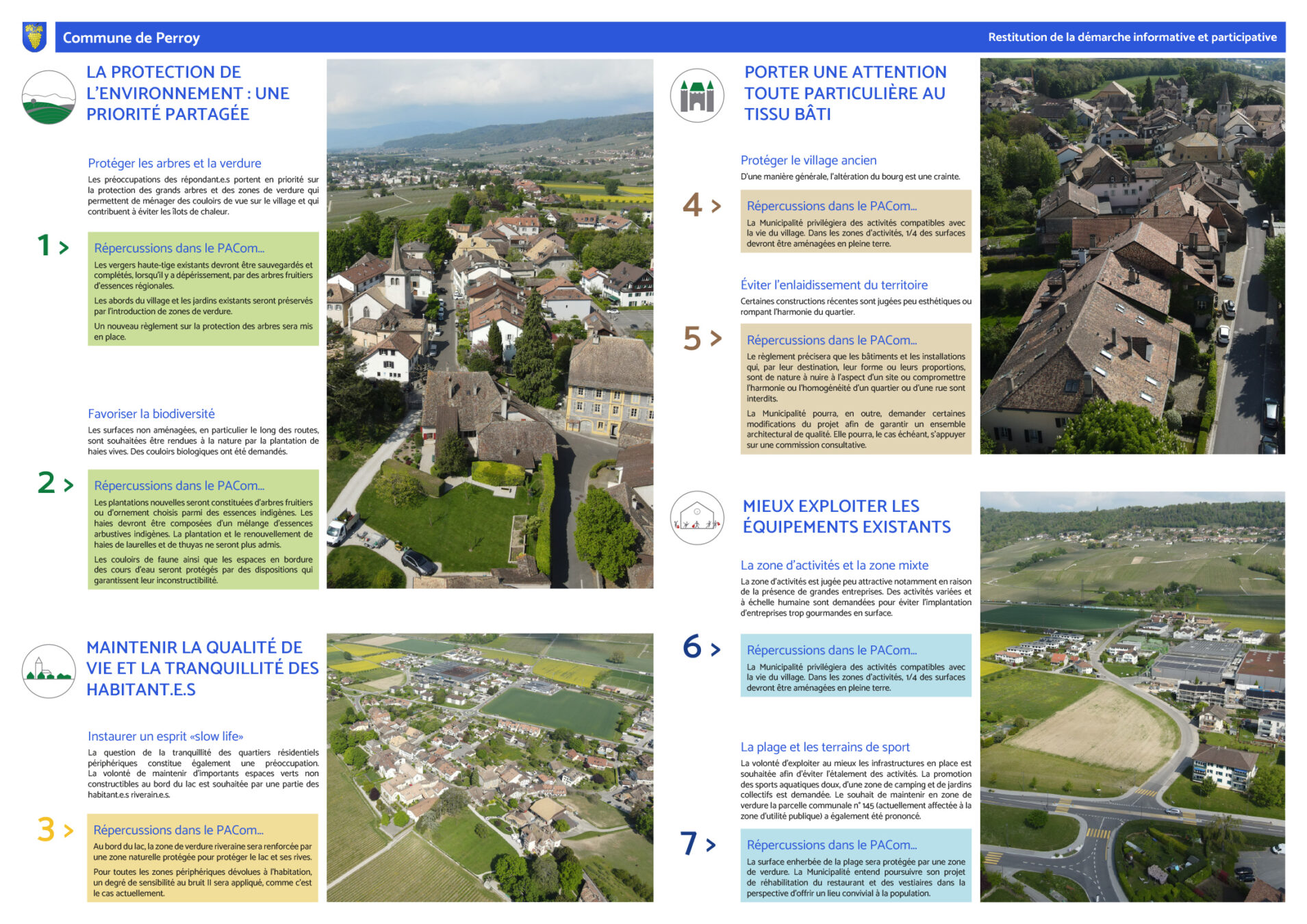Select heading 'Maintenir la qualité de vie'
Image resolution: width=1307 pixels, height=924 pixels.
pos(203,668)
